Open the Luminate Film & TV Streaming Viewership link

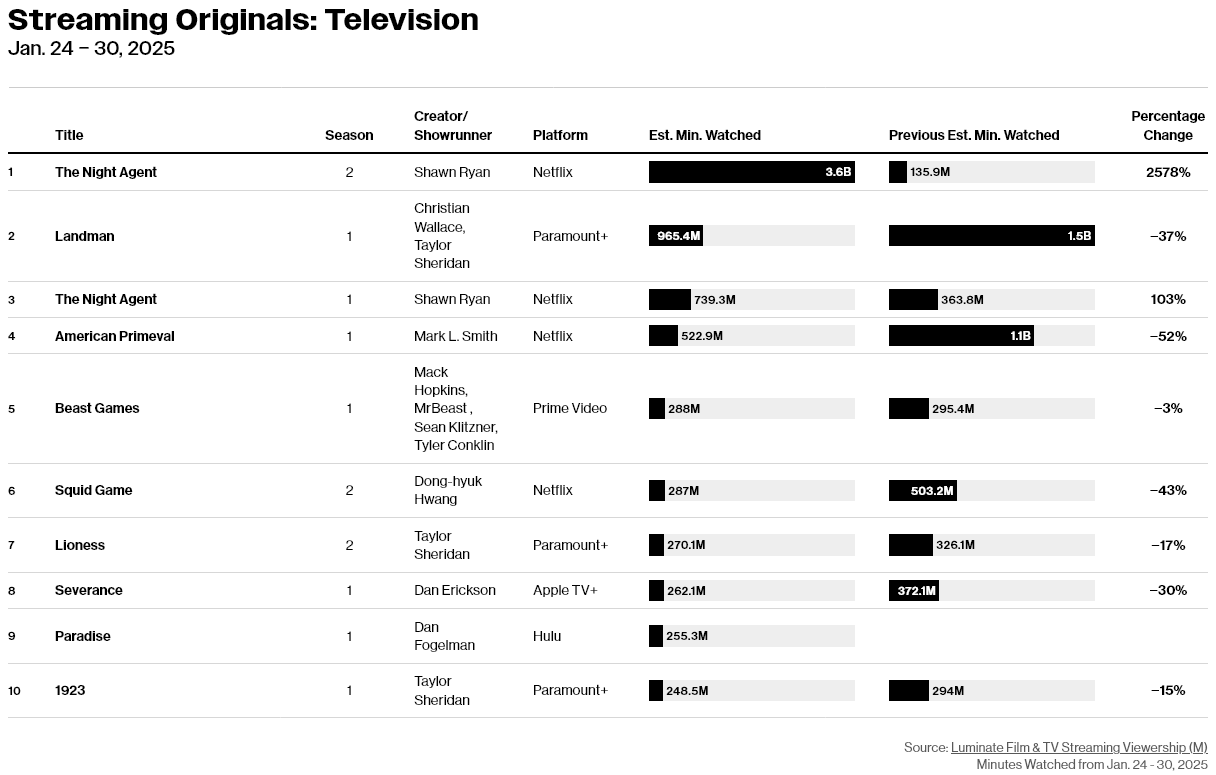(x=1079, y=747)
